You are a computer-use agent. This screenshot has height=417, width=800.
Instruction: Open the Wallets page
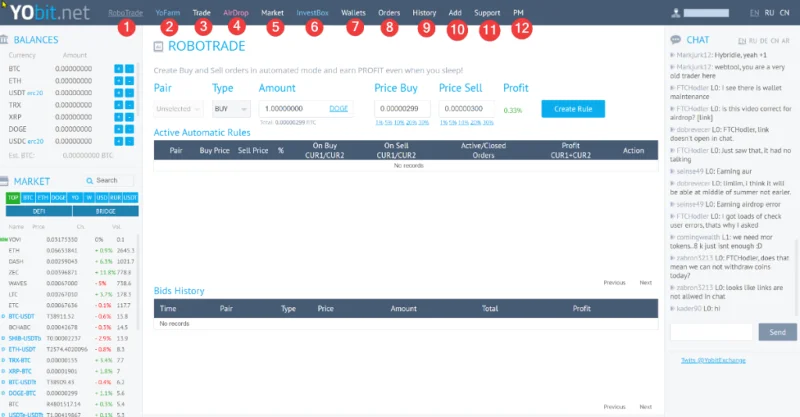[x=353, y=13]
